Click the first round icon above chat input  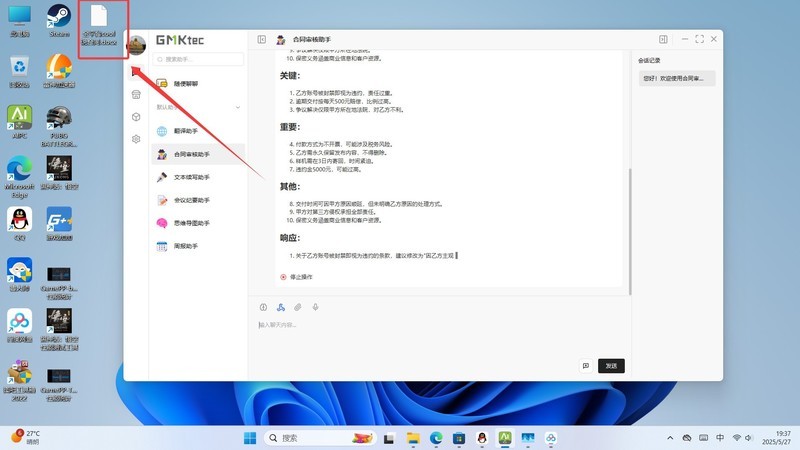point(263,307)
